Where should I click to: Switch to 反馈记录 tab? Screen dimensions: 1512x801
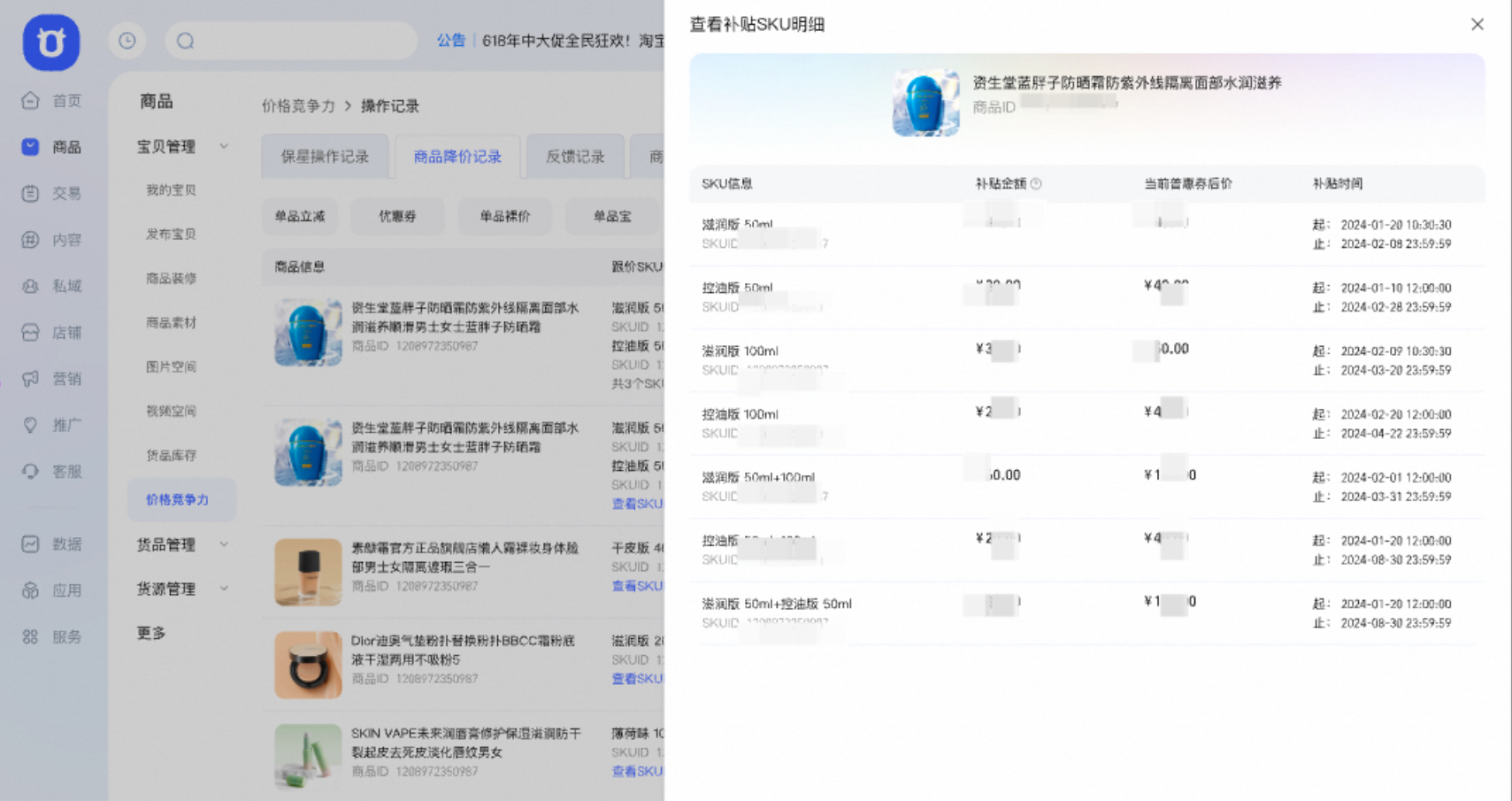575,157
